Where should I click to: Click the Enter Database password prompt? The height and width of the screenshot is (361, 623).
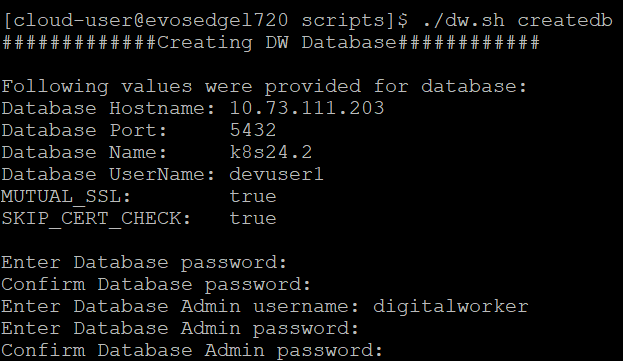pos(144,263)
